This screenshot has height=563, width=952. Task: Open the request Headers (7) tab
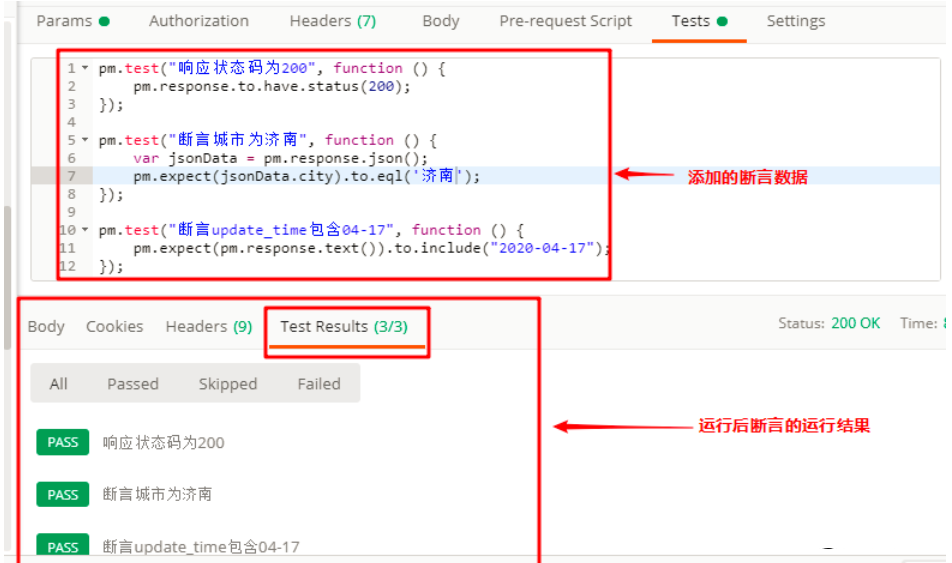pos(332,21)
